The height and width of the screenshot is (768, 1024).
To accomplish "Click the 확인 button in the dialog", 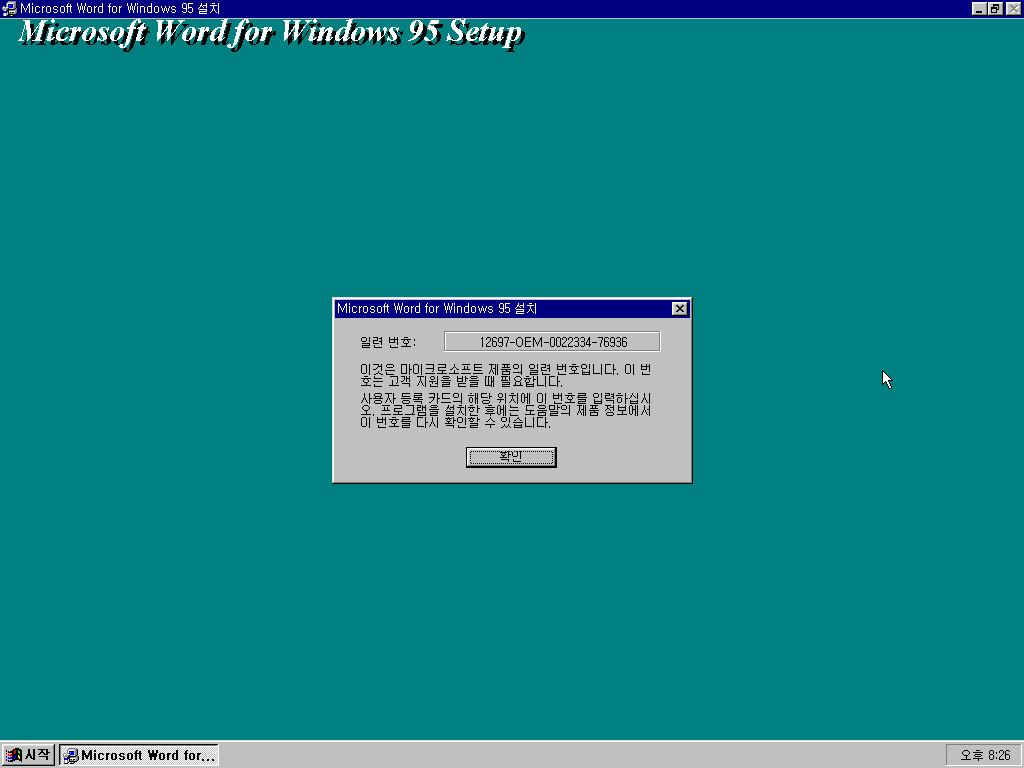I will coord(511,457).
